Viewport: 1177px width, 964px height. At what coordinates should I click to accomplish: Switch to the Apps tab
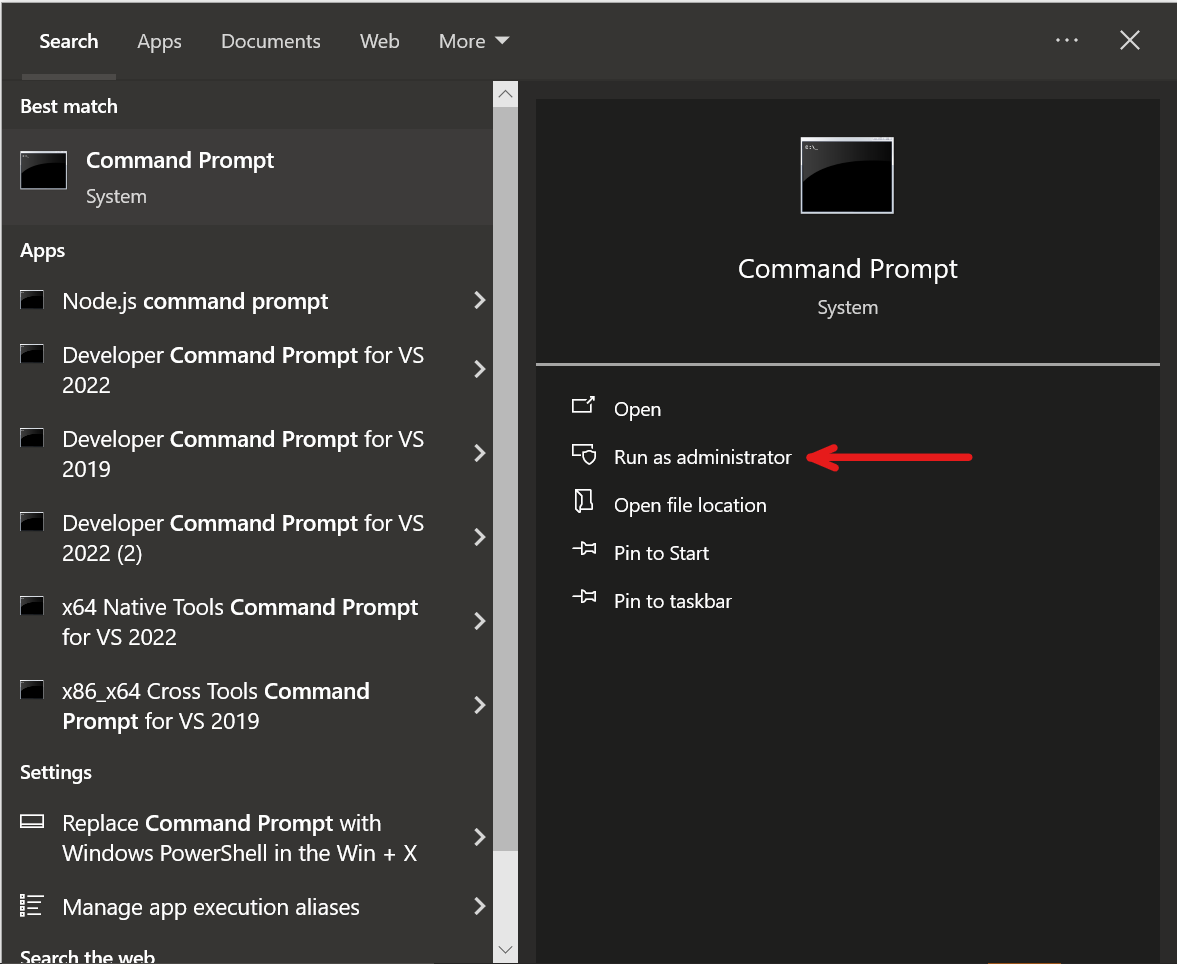159,42
